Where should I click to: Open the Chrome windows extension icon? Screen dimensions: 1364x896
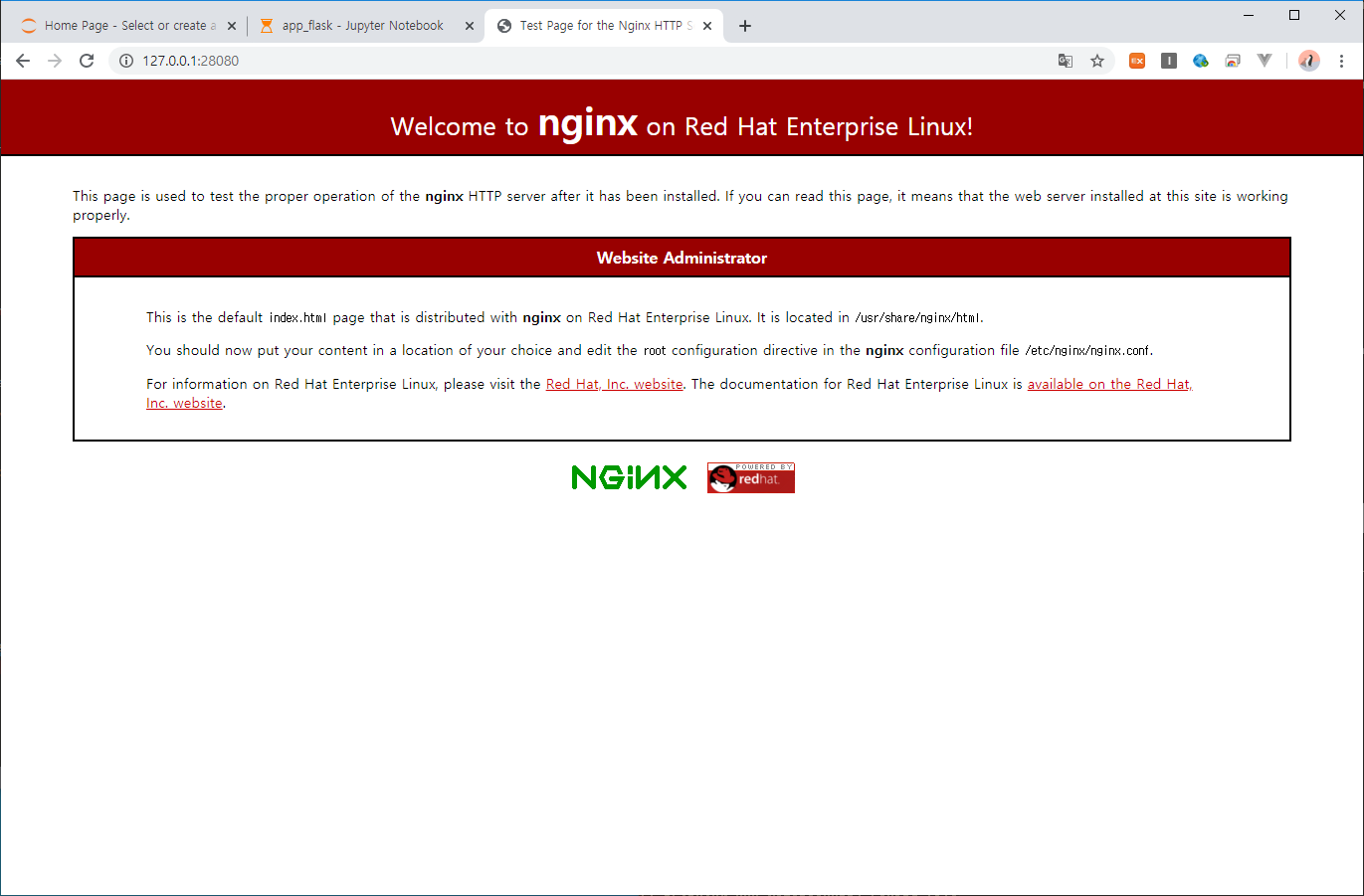click(x=1233, y=61)
